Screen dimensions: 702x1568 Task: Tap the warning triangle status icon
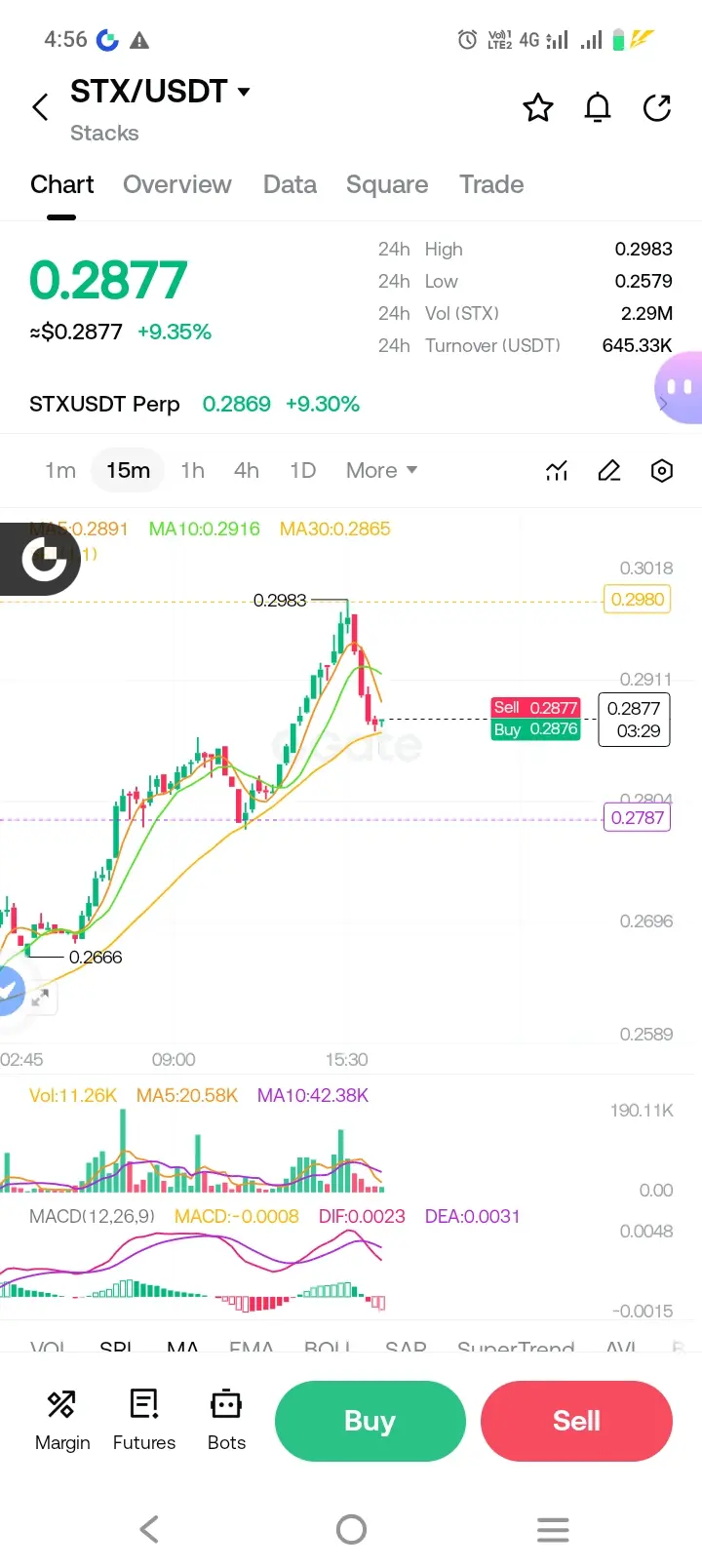tap(139, 40)
